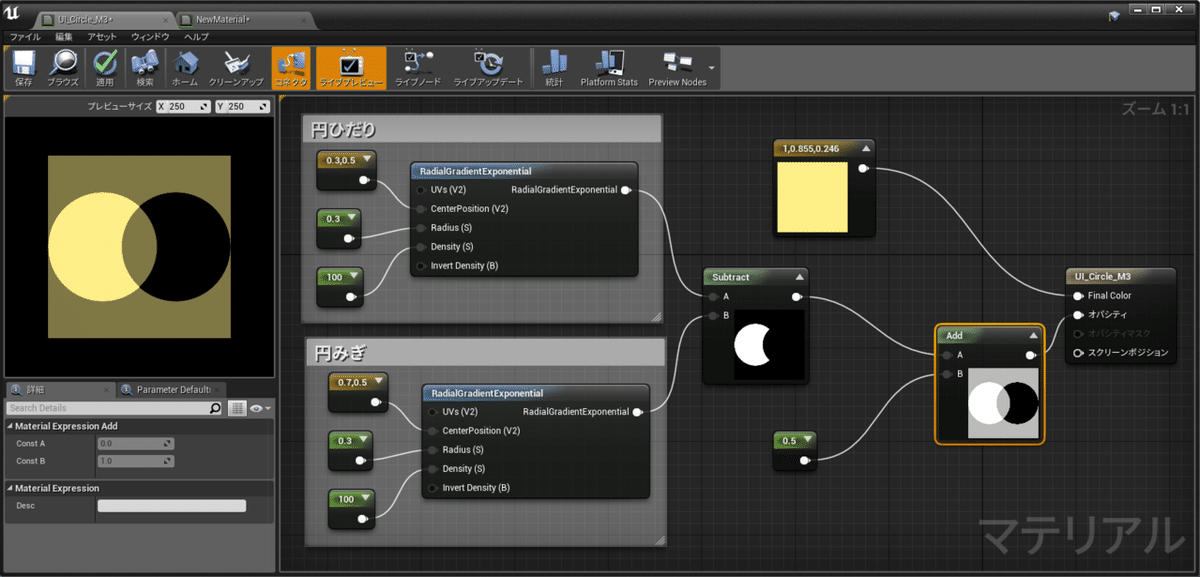The height and width of the screenshot is (577, 1200).
Task: Close the NewMaterial tab
Action: 304,20
